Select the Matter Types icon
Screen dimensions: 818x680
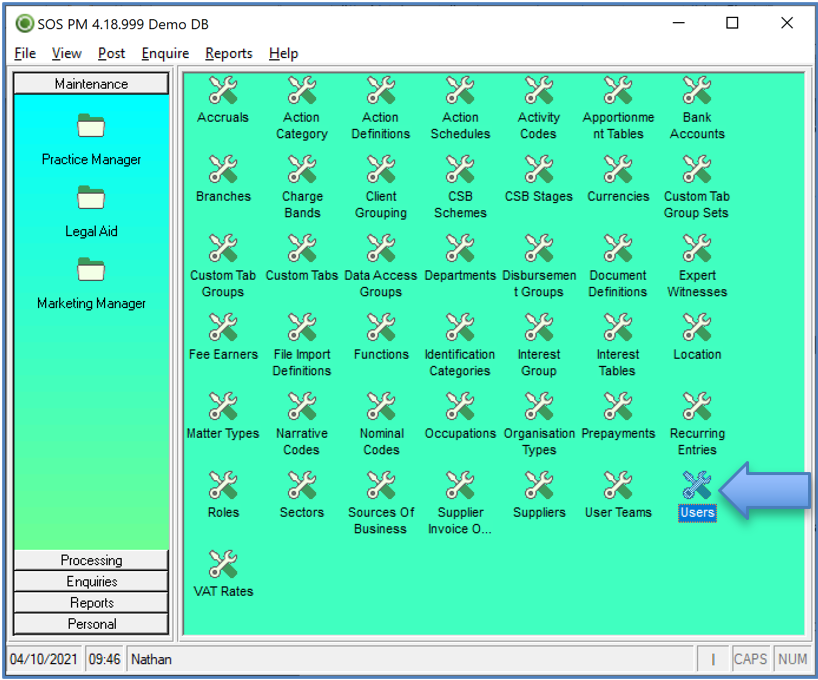click(222, 408)
